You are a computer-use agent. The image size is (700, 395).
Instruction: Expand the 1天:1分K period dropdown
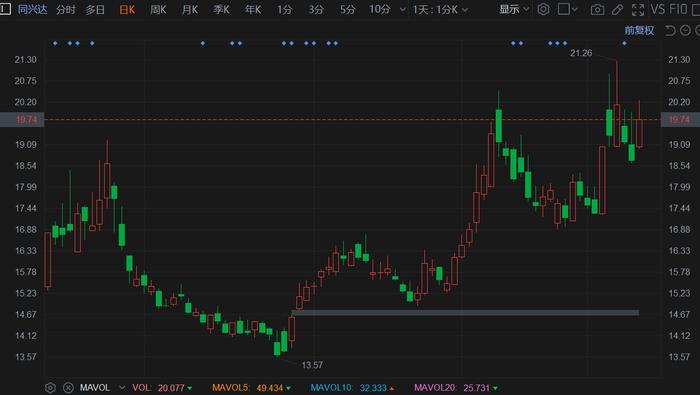(440, 9)
